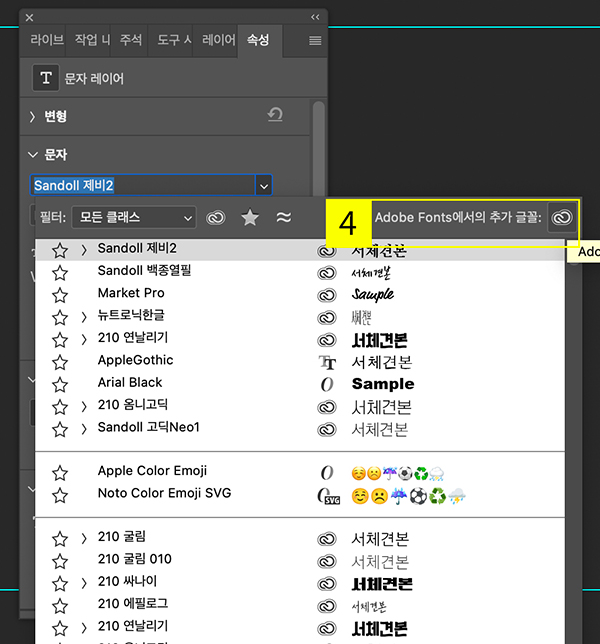The image size is (600, 644).
Task: Star the Market Pro font
Action: point(60,295)
